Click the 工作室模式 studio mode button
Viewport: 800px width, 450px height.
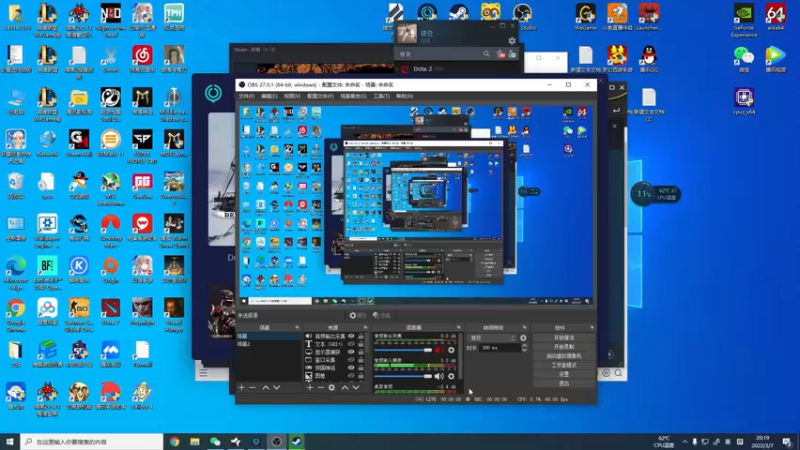[x=564, y=365]
